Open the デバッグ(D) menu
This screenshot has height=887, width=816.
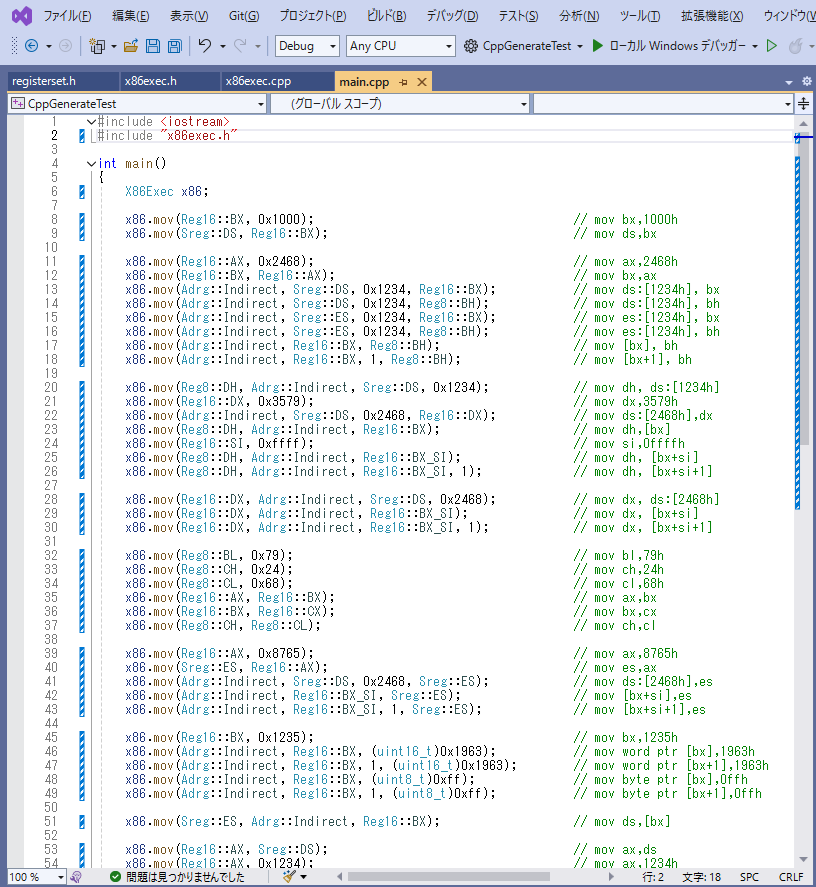[452, 16]
